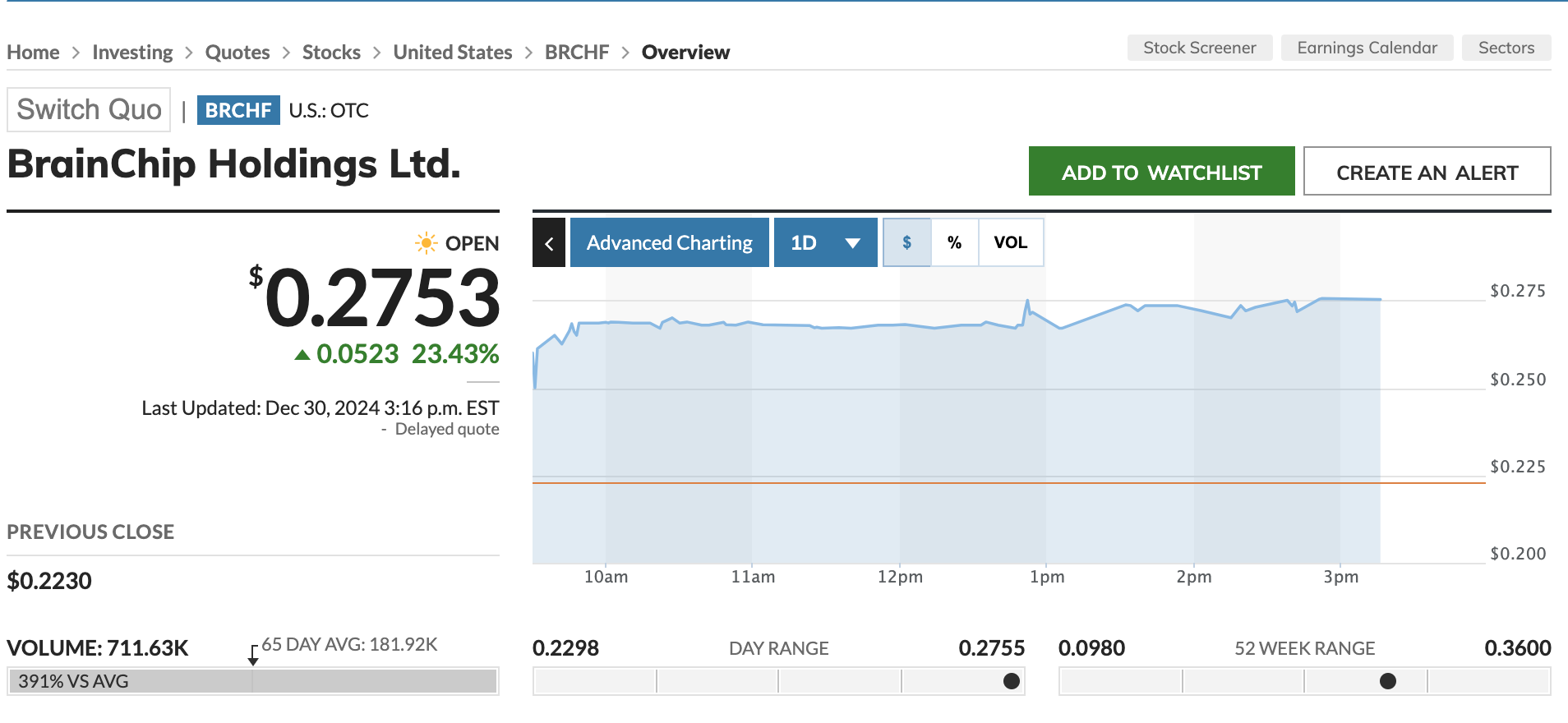Image resolution: width=1568 pixels, height=723 pixels.
Task: Click the BRCHF ticker symbol badge
Action: click(x=238, y=110)
